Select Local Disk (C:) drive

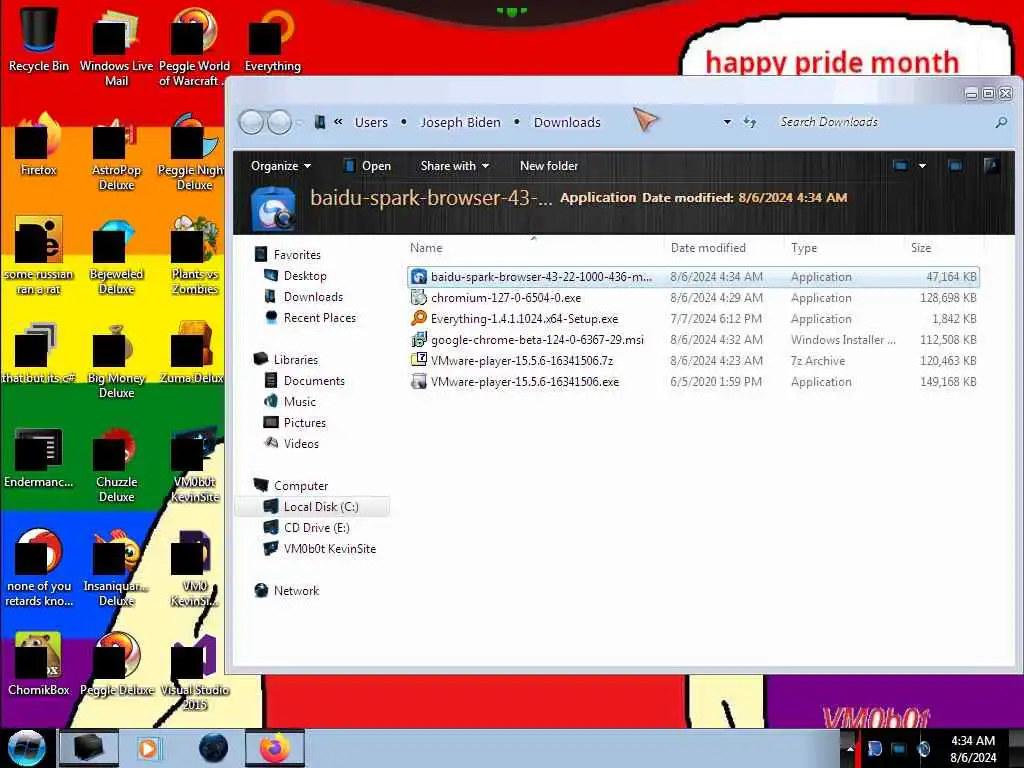[311, 506]
